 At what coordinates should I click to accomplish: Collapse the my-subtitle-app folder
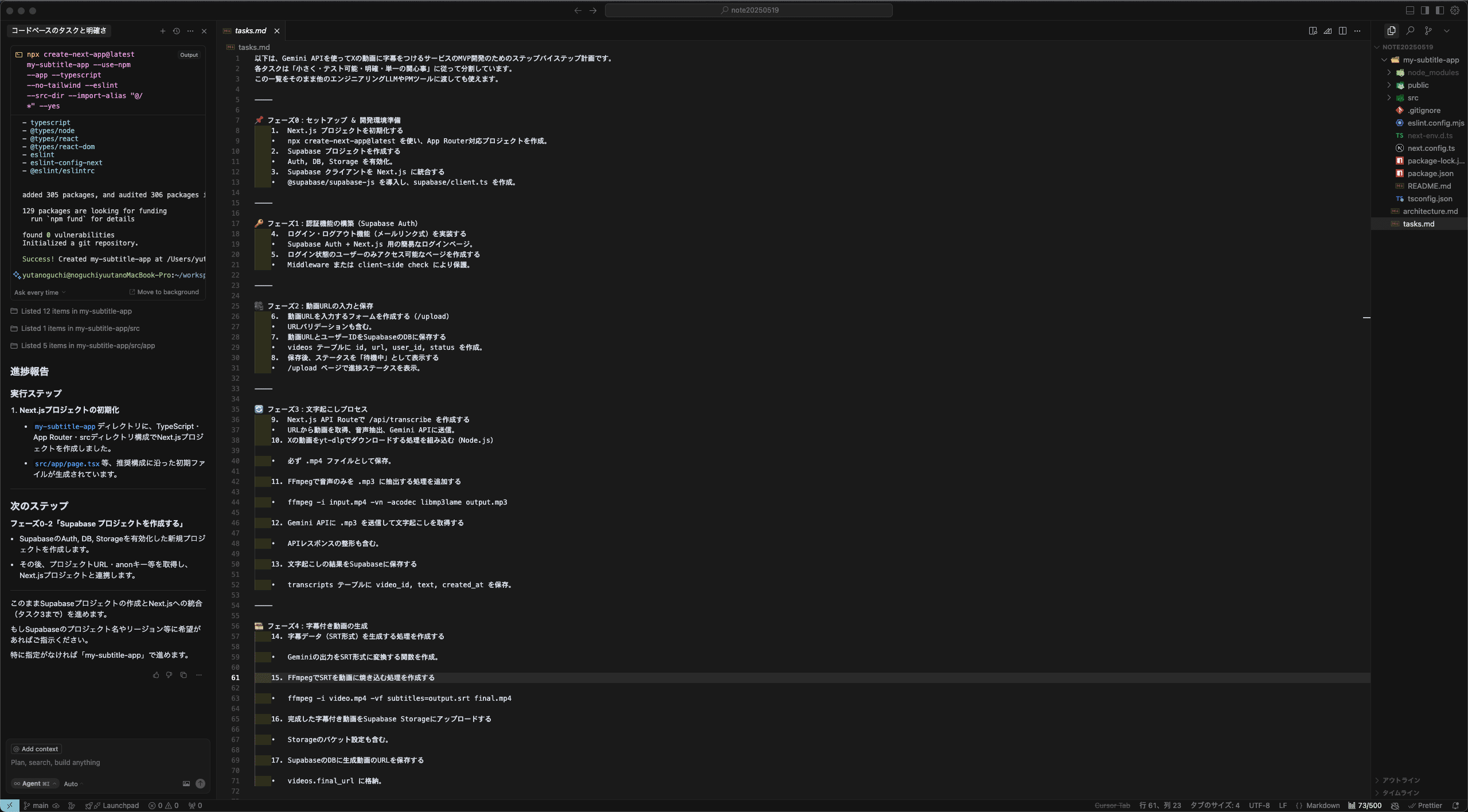1419,60
